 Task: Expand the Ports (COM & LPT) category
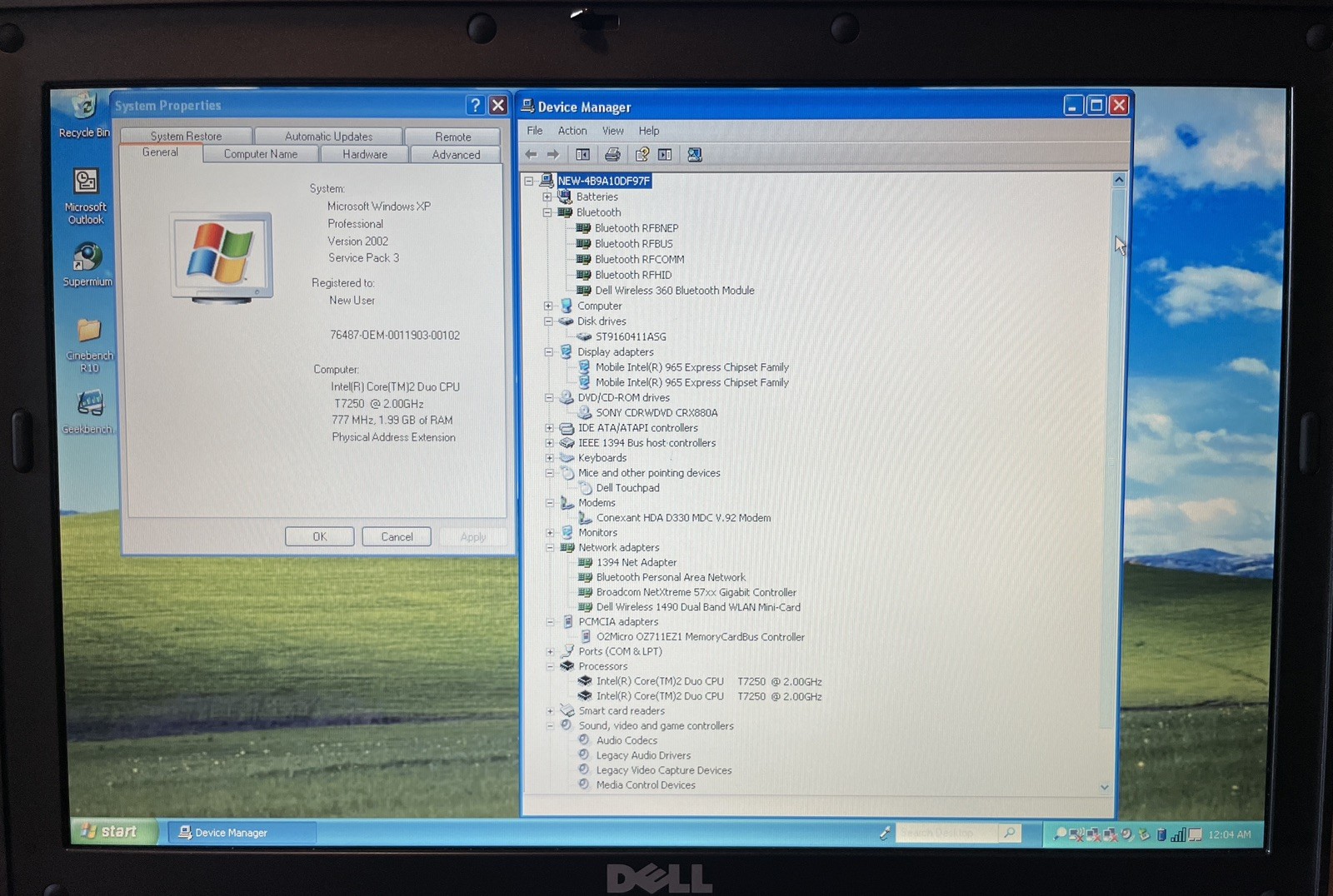(550, 652)
